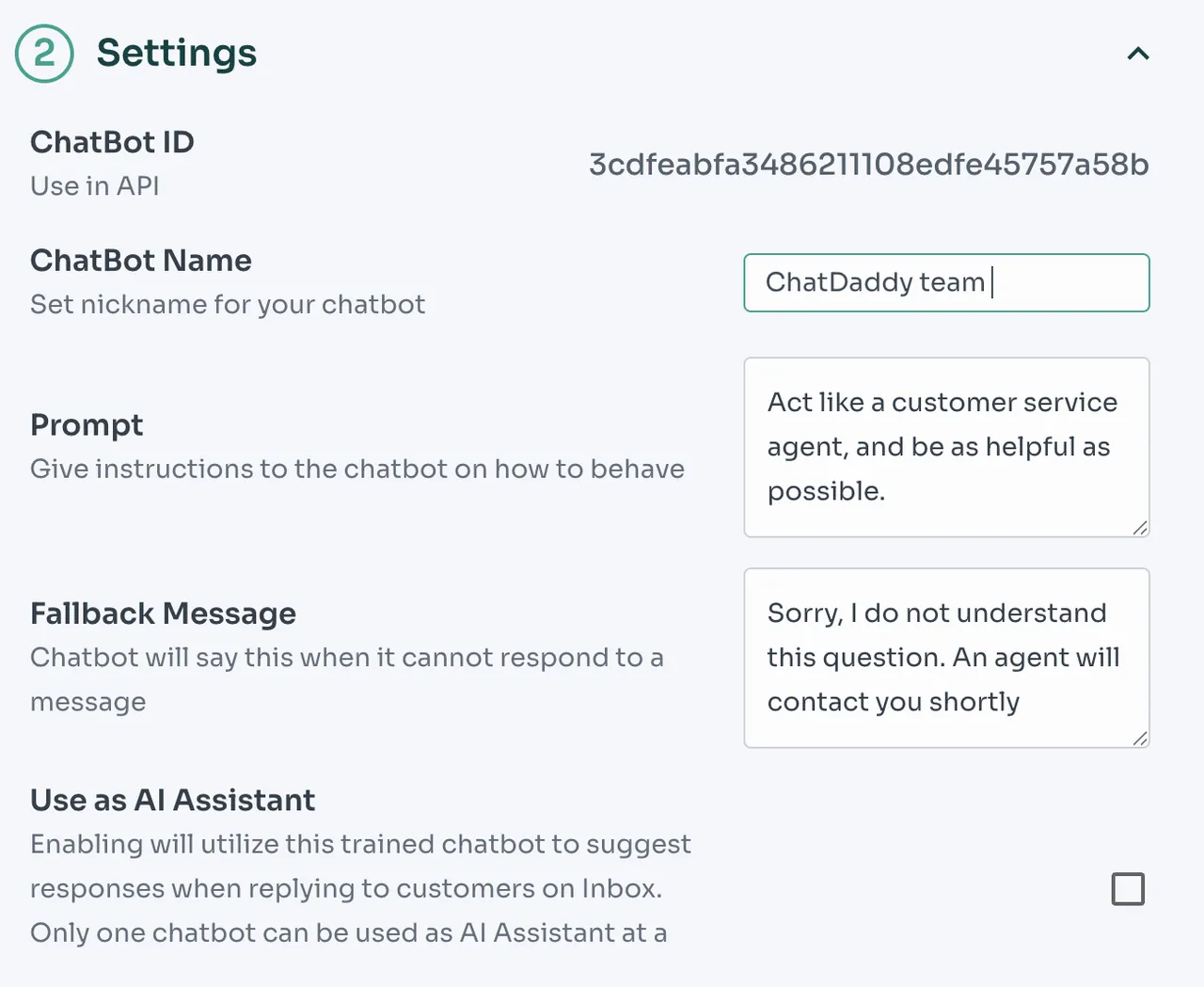Click the Fallback Message label
Image resolution: width=1204 pixels, height=987 pixels.
point(163,613)
